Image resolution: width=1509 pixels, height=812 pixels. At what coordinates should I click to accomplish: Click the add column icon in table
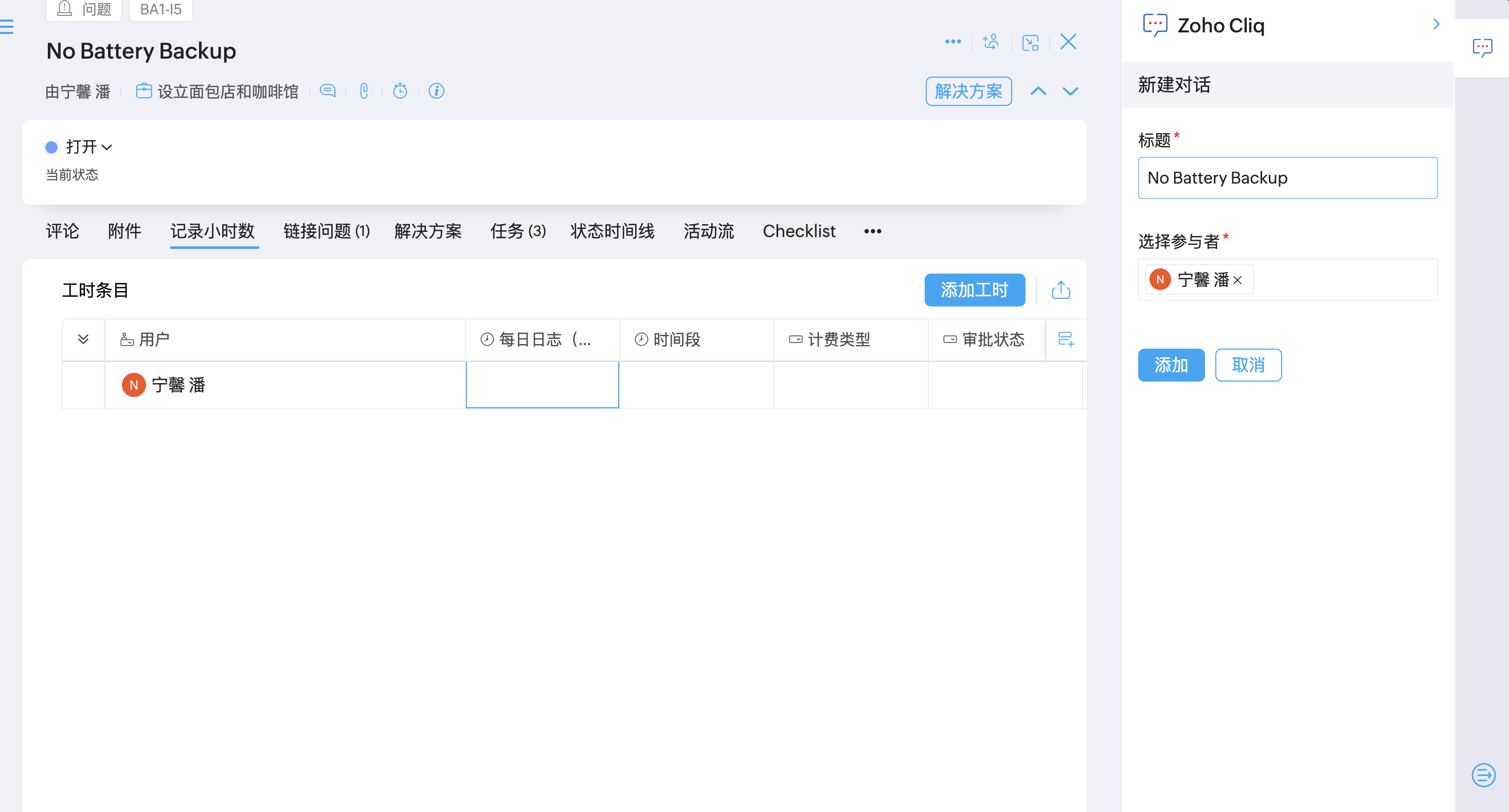point(1066,339)
